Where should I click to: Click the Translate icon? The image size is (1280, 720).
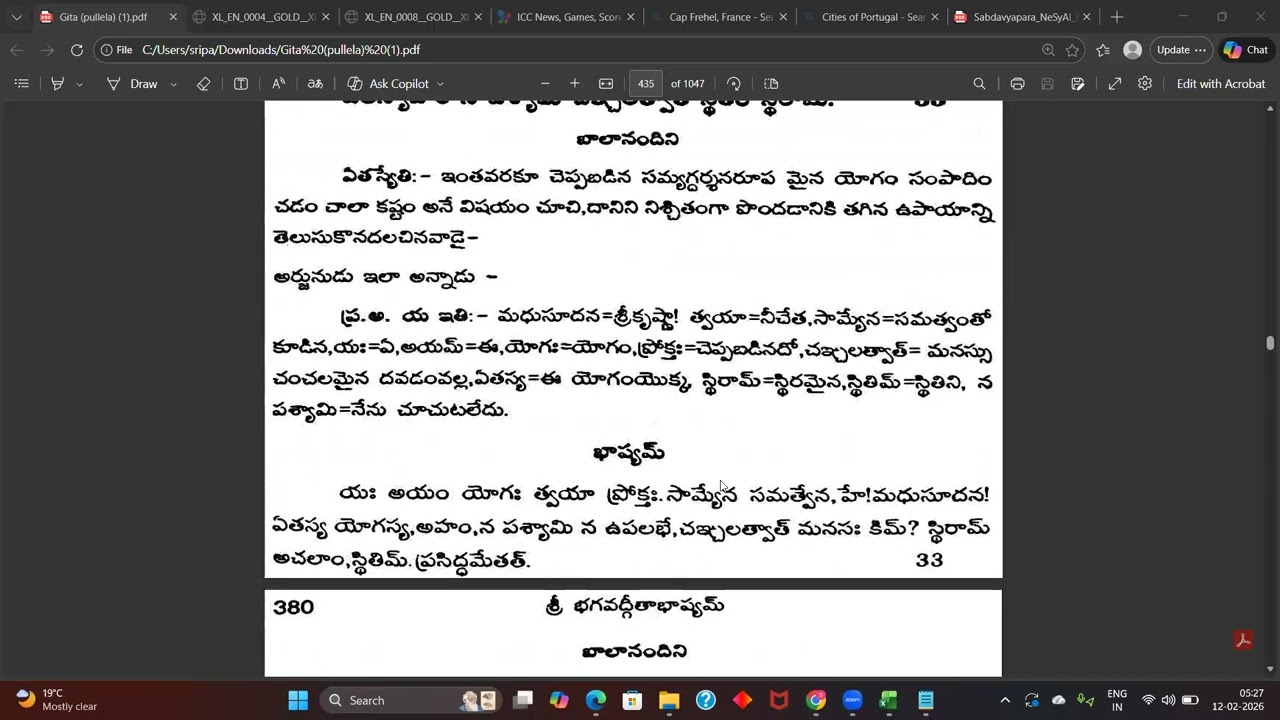315,84
